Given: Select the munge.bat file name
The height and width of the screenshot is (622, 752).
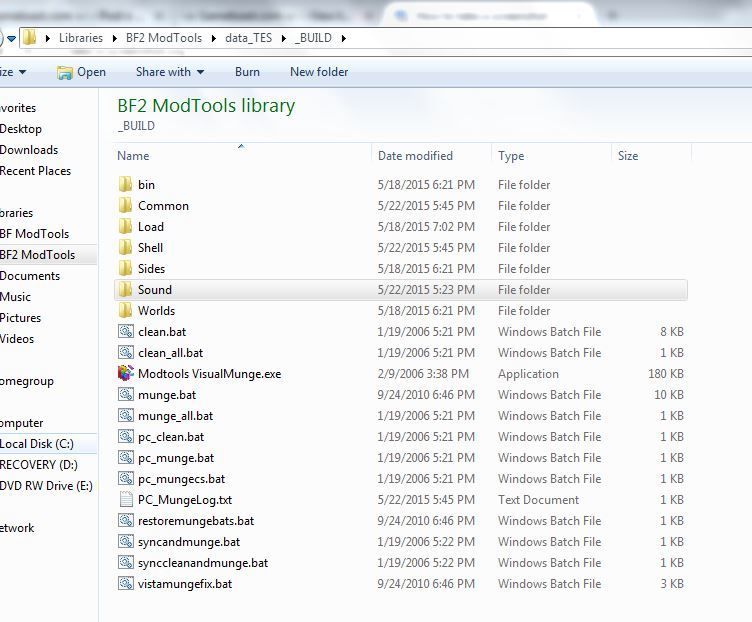Looking at the screenshot, I should pyautogui.click(x=167, y=395).
